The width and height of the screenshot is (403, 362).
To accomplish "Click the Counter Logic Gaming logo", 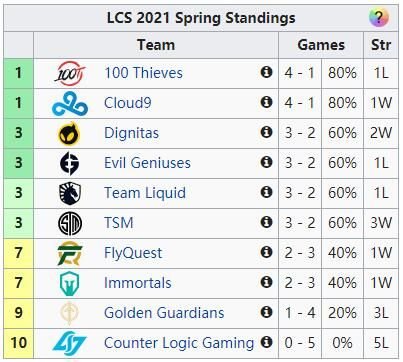I will pos(70,343).
